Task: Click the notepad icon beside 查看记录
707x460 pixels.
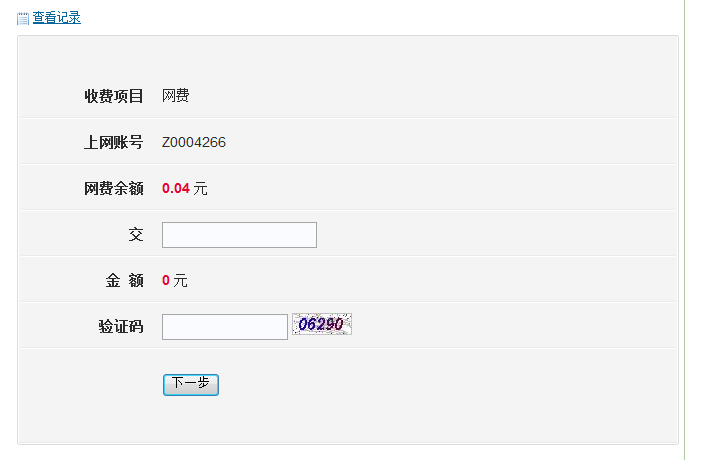Action: [x=23, y=18]
